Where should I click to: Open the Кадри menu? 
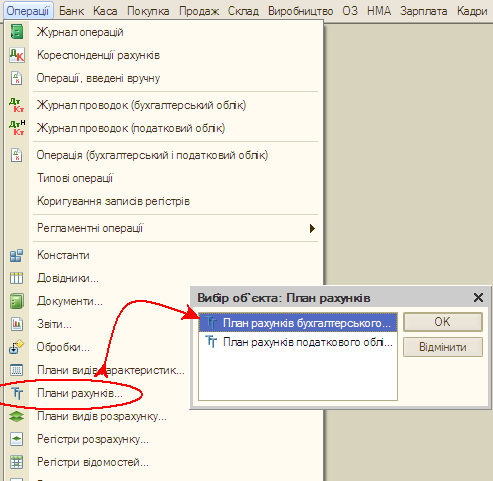[x=472, y=11]
